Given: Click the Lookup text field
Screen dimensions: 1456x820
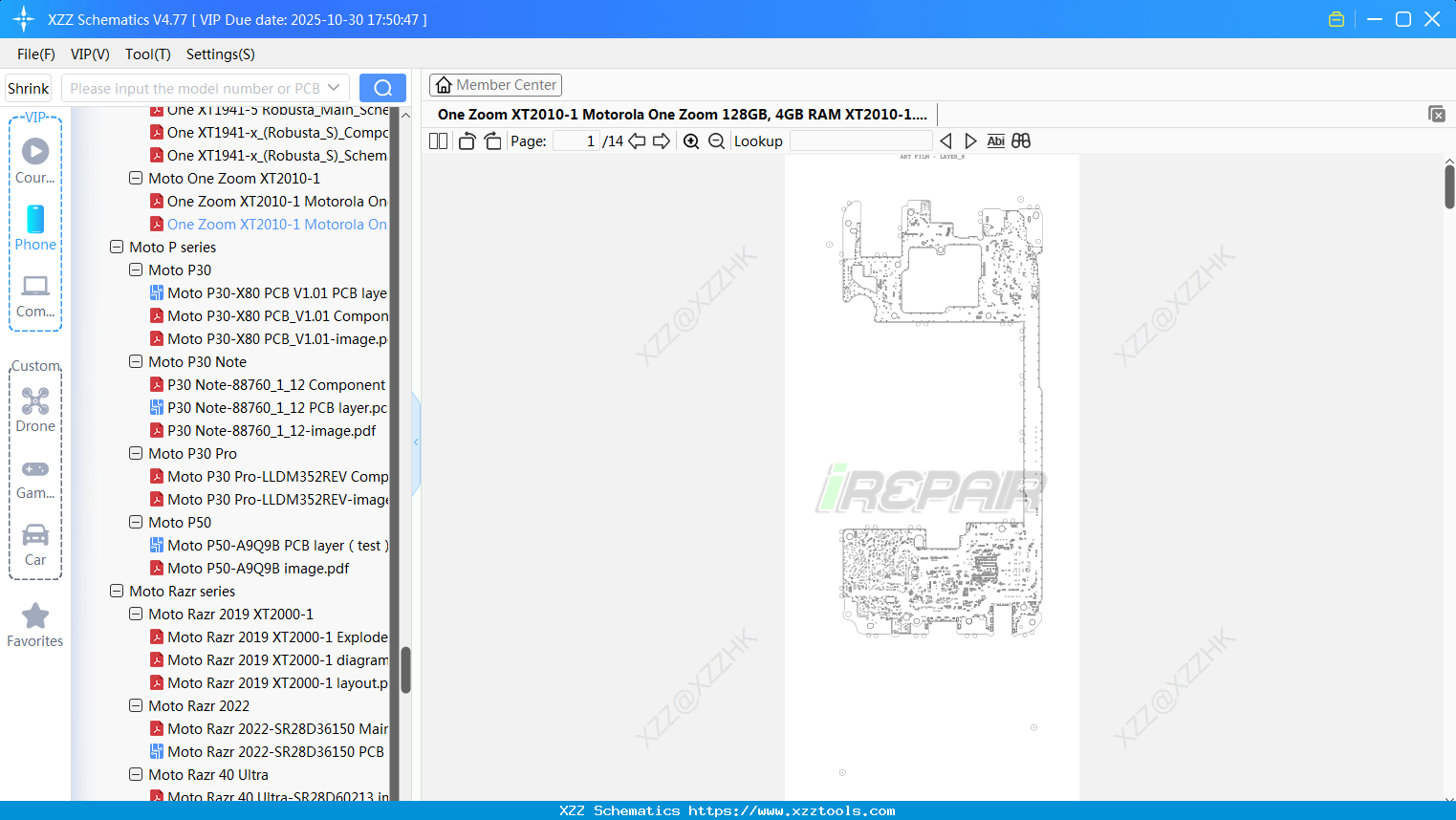Looking at the screenshot, I should coord(861,141).
